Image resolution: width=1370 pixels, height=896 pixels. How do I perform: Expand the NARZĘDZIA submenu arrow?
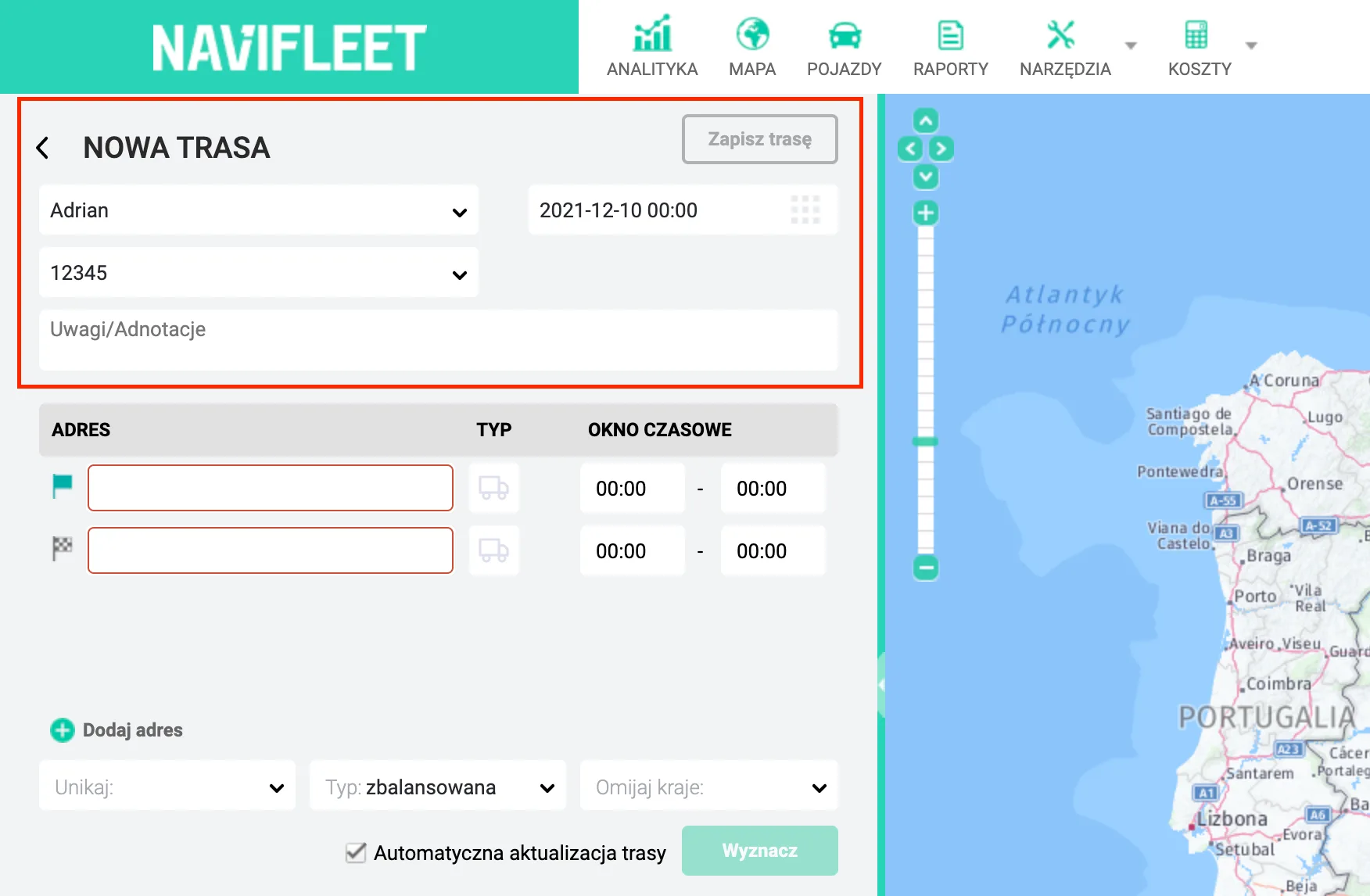click(x=1131, y=45)
